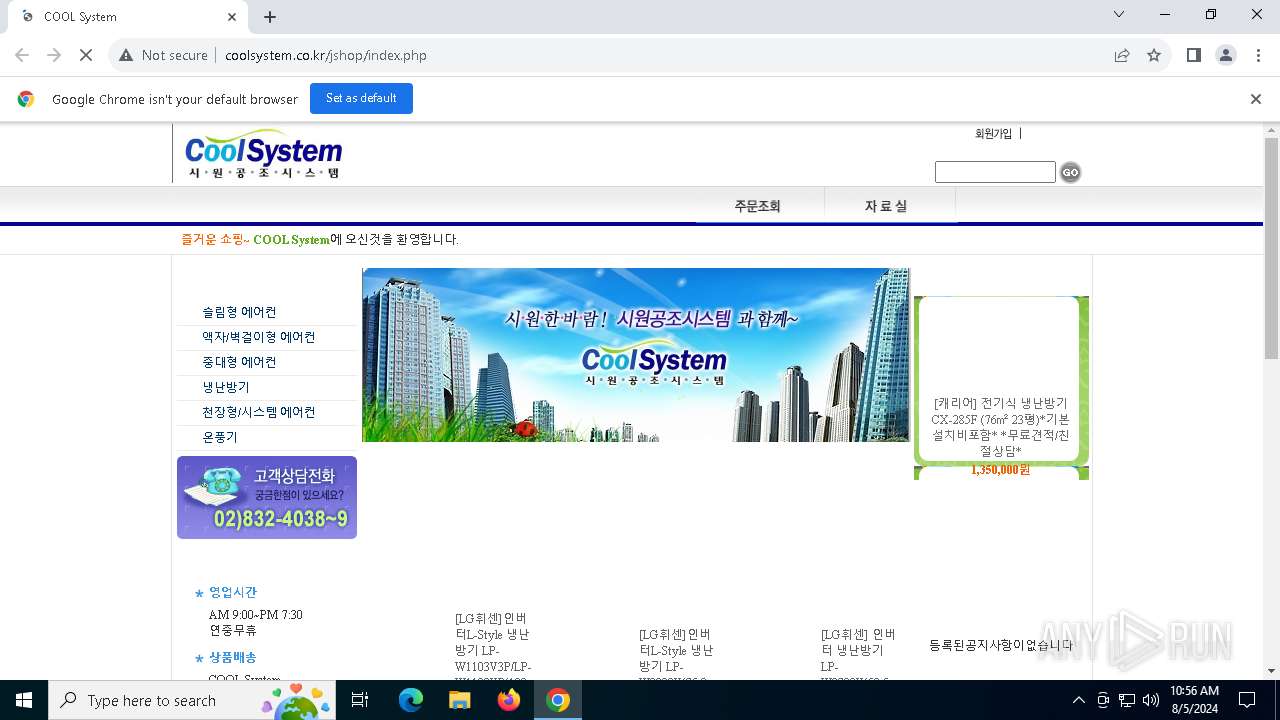Open the 캐리어 전기식 냉난방기 CX-285F product

[1000, 427]
